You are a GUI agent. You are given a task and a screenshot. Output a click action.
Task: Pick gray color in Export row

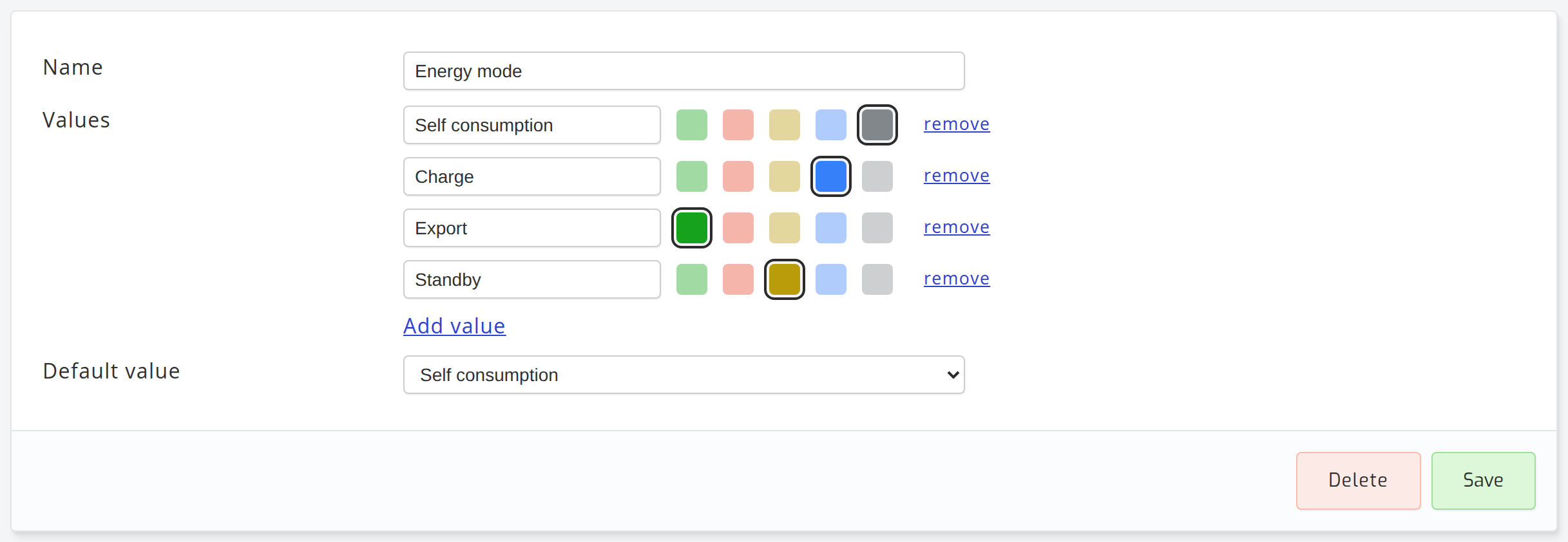[877, 228]
